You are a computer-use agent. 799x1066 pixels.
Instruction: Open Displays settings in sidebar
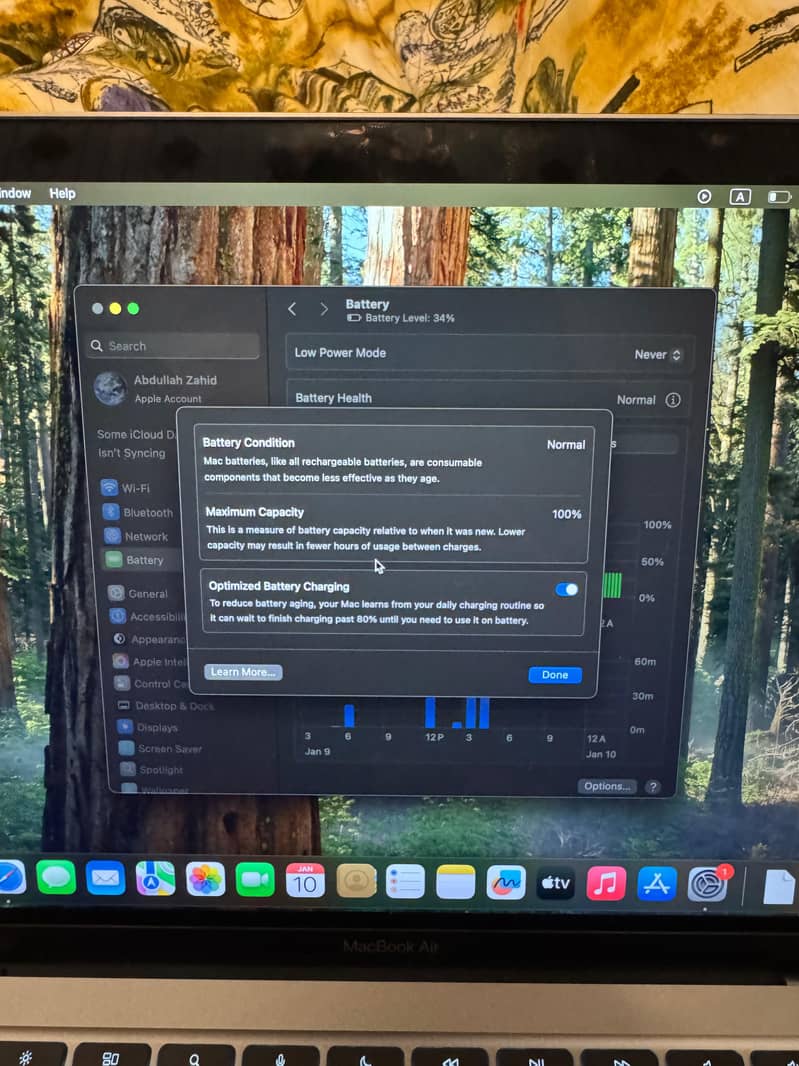click(148, 727)
